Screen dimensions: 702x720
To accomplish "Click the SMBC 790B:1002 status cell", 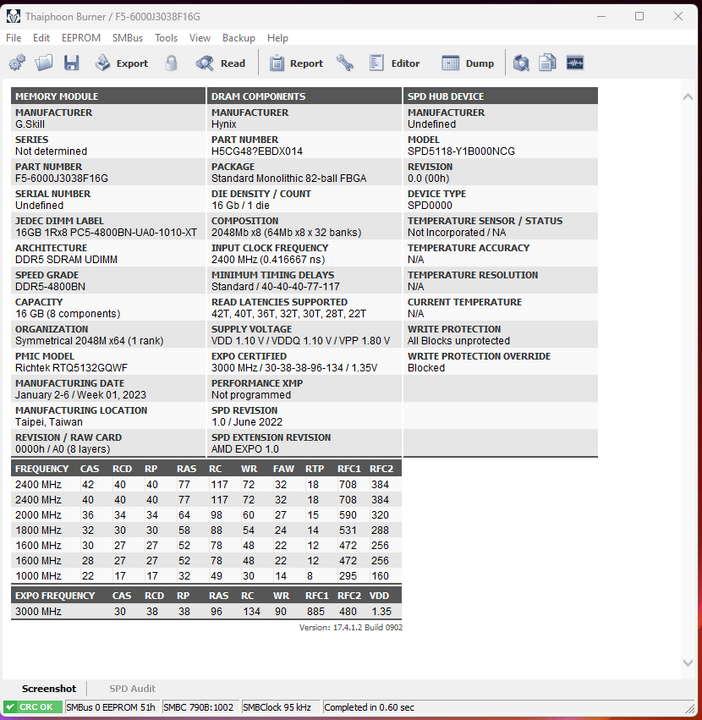I will [x=199, y=707].
